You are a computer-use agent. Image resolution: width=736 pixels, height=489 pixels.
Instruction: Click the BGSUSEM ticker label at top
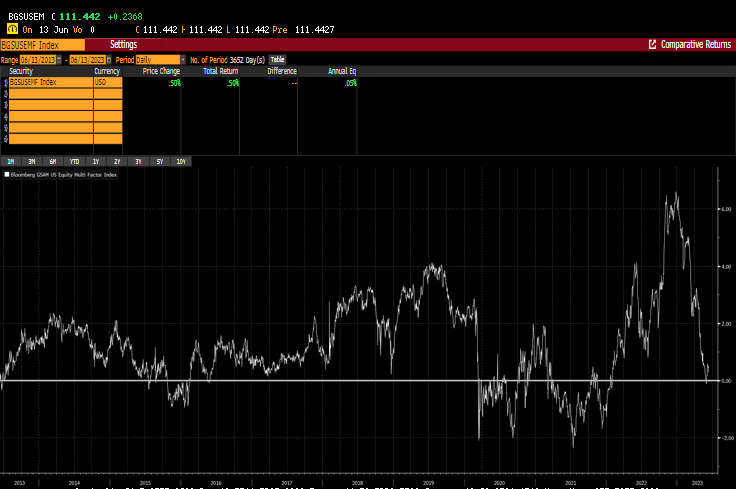(26, 16)
